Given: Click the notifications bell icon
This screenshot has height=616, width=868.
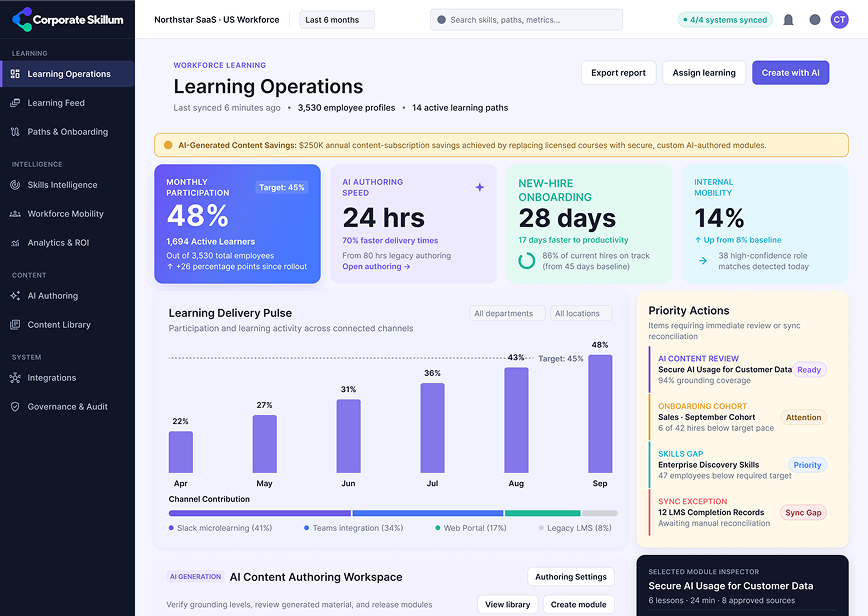Looking at the screenshot, I should [788, 20].
